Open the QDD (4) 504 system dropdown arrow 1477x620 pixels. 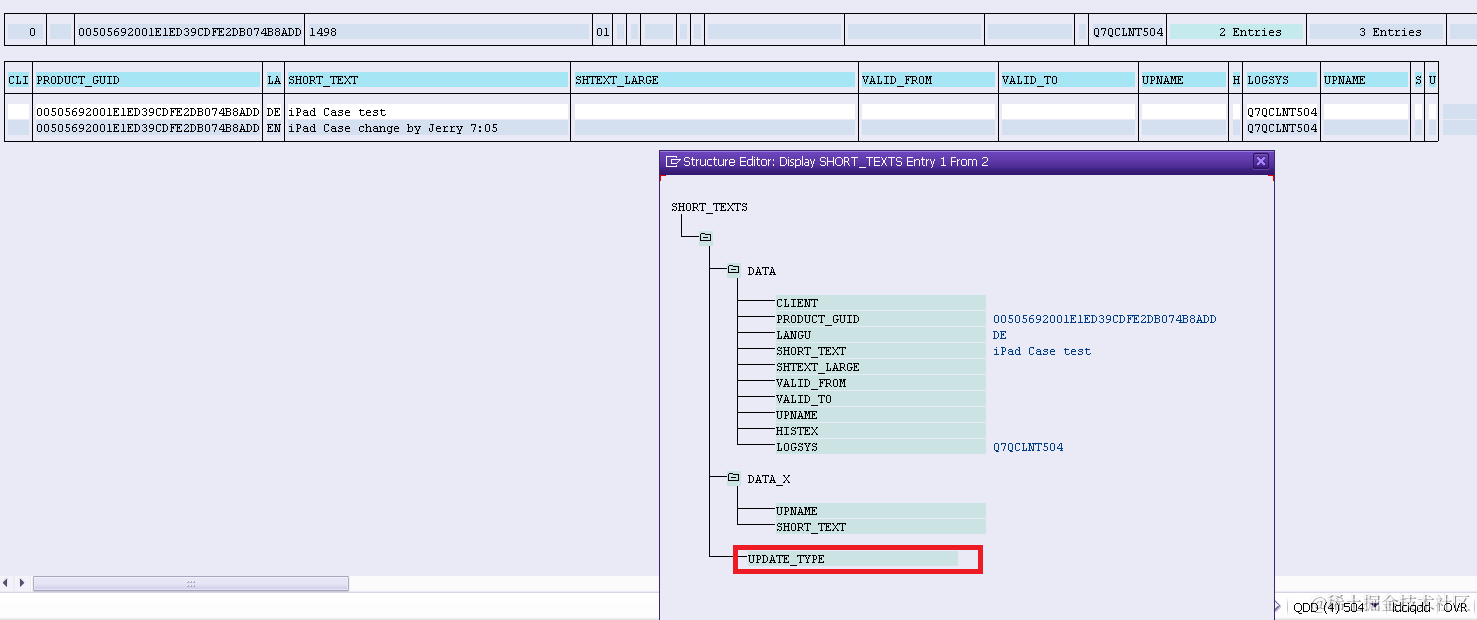point(1375,606)
